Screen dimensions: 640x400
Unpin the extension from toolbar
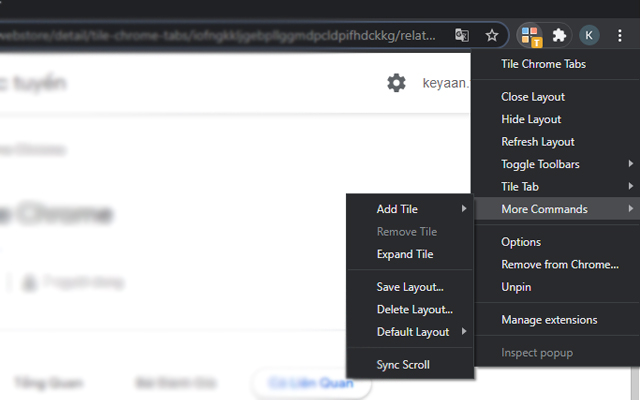coord(556,287)
